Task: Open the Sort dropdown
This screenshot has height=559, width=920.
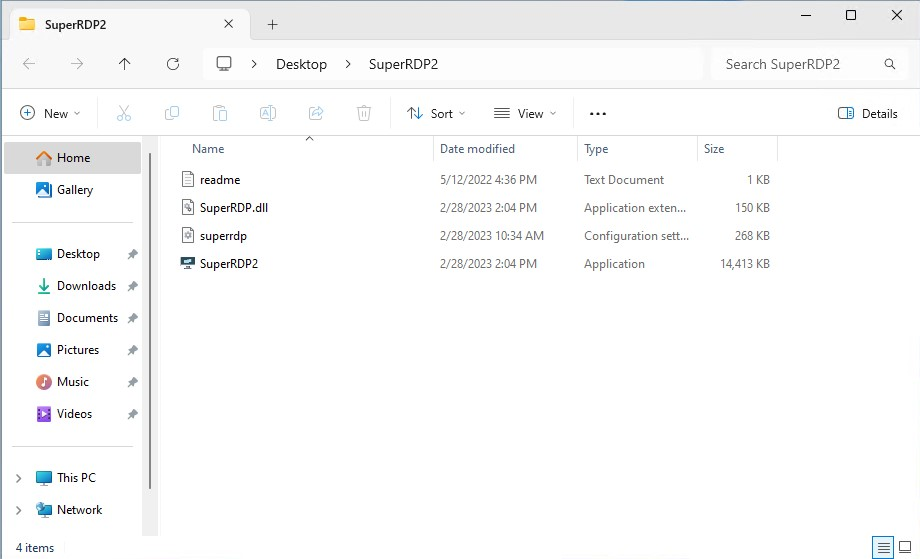Action: click(437, 113)
